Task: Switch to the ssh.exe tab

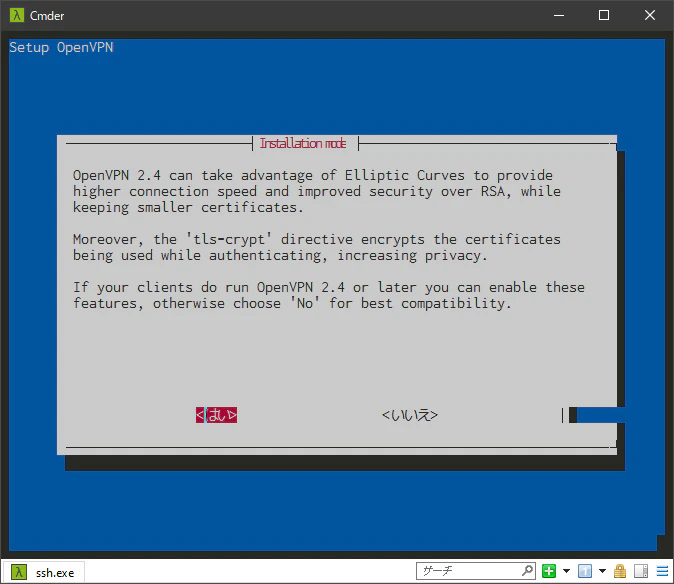Action: 43,572
